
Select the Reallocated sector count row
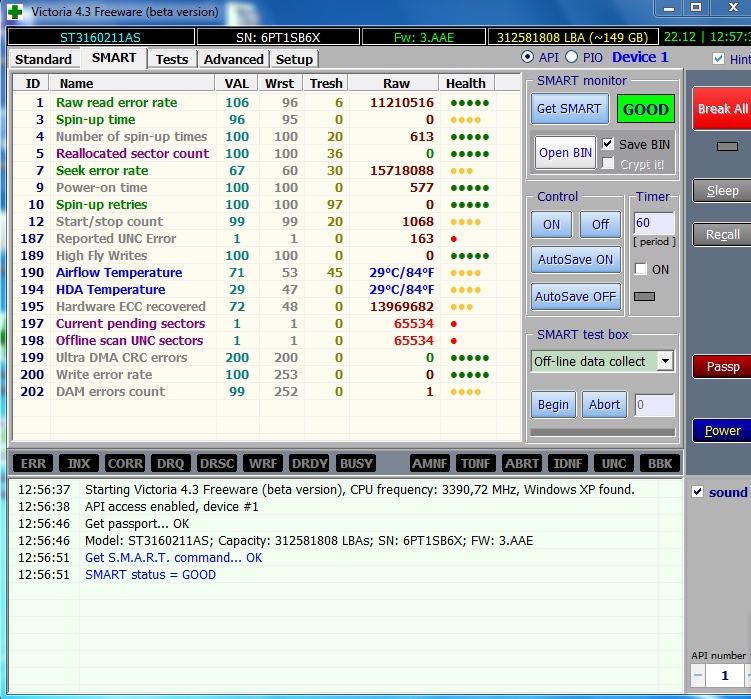click(266, 154)
